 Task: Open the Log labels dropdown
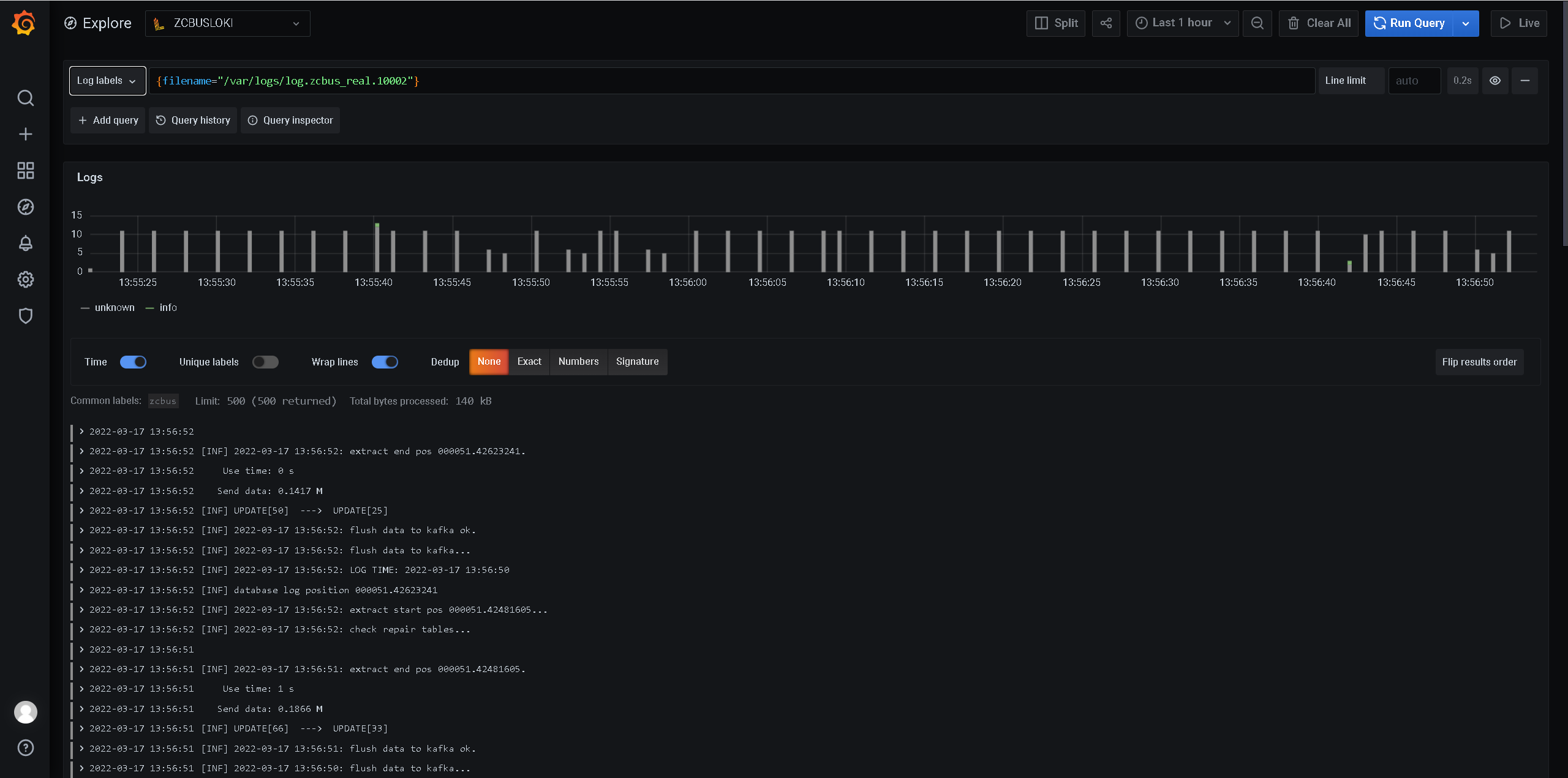click(x=107, y=81)
